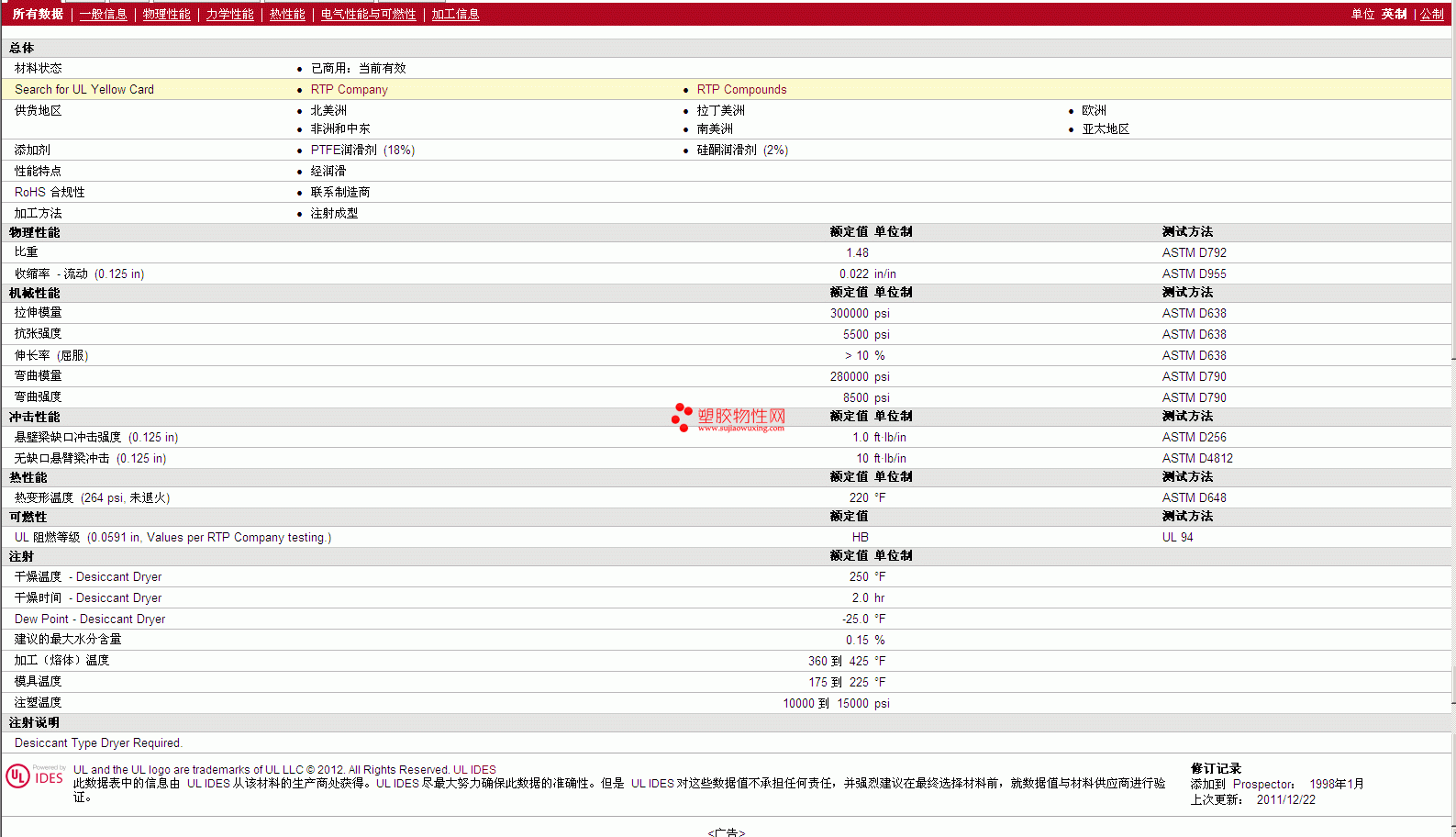Go to the 力学性能 tab
The height and width of the screenshot is (837, 1456).
click(229, 15)
